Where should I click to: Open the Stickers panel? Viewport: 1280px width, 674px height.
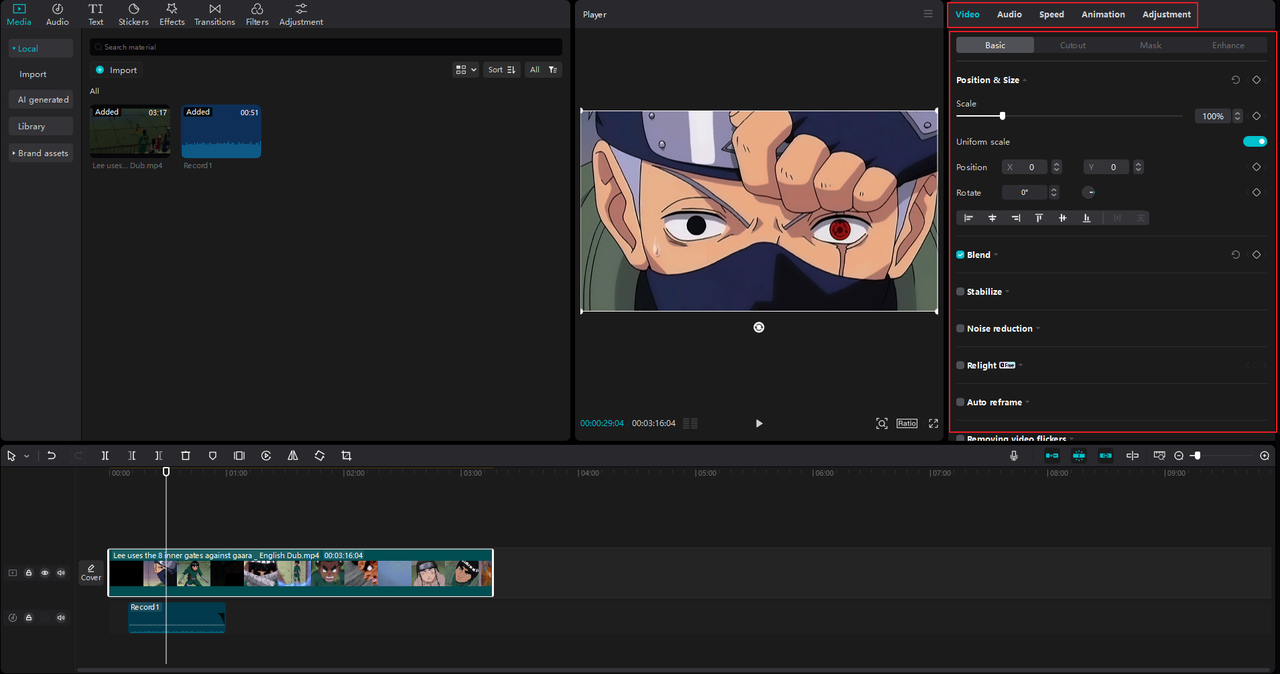133,14
